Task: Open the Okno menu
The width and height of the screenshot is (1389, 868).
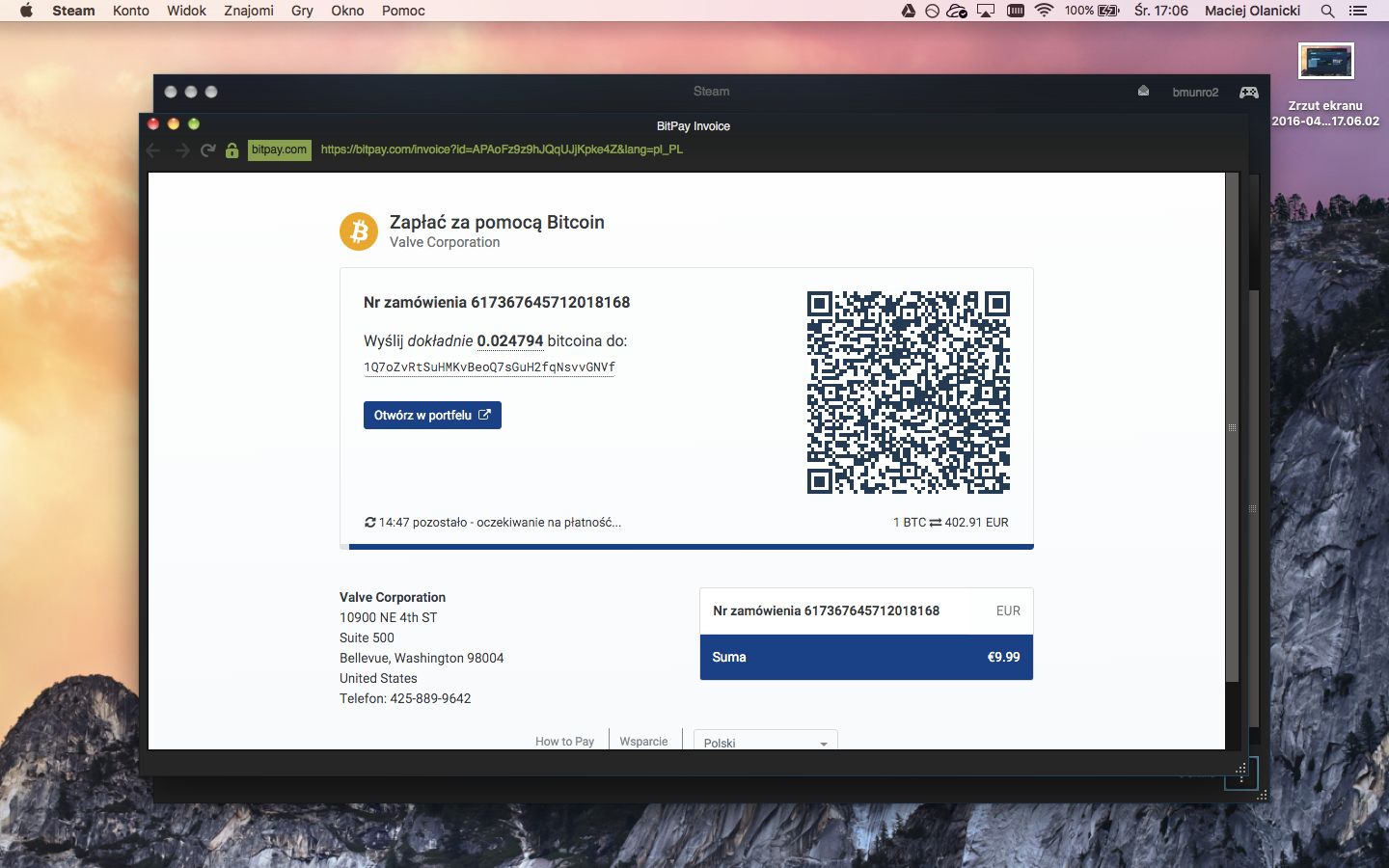Action: point(347,11)
